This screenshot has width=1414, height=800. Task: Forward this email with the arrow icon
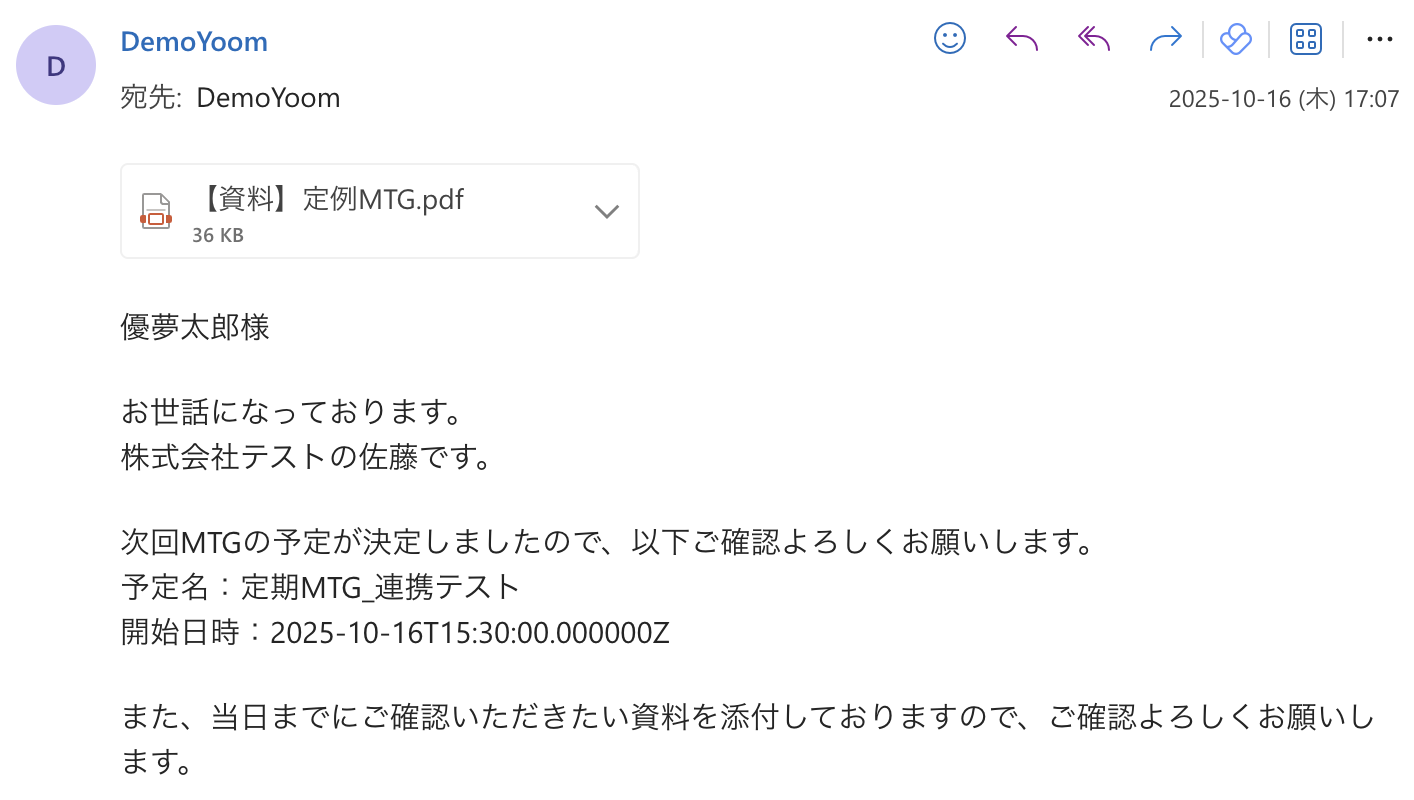point(1166,39)
